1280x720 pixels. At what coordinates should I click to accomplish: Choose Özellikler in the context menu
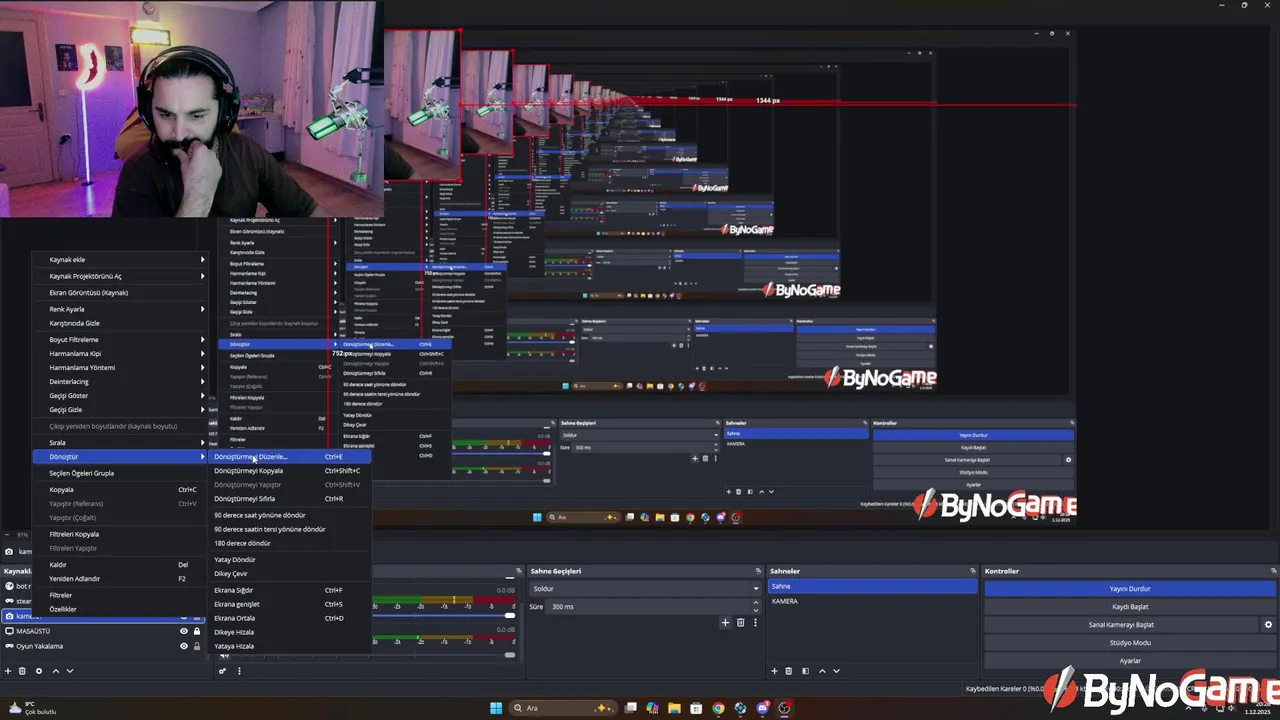click(120, 609)
